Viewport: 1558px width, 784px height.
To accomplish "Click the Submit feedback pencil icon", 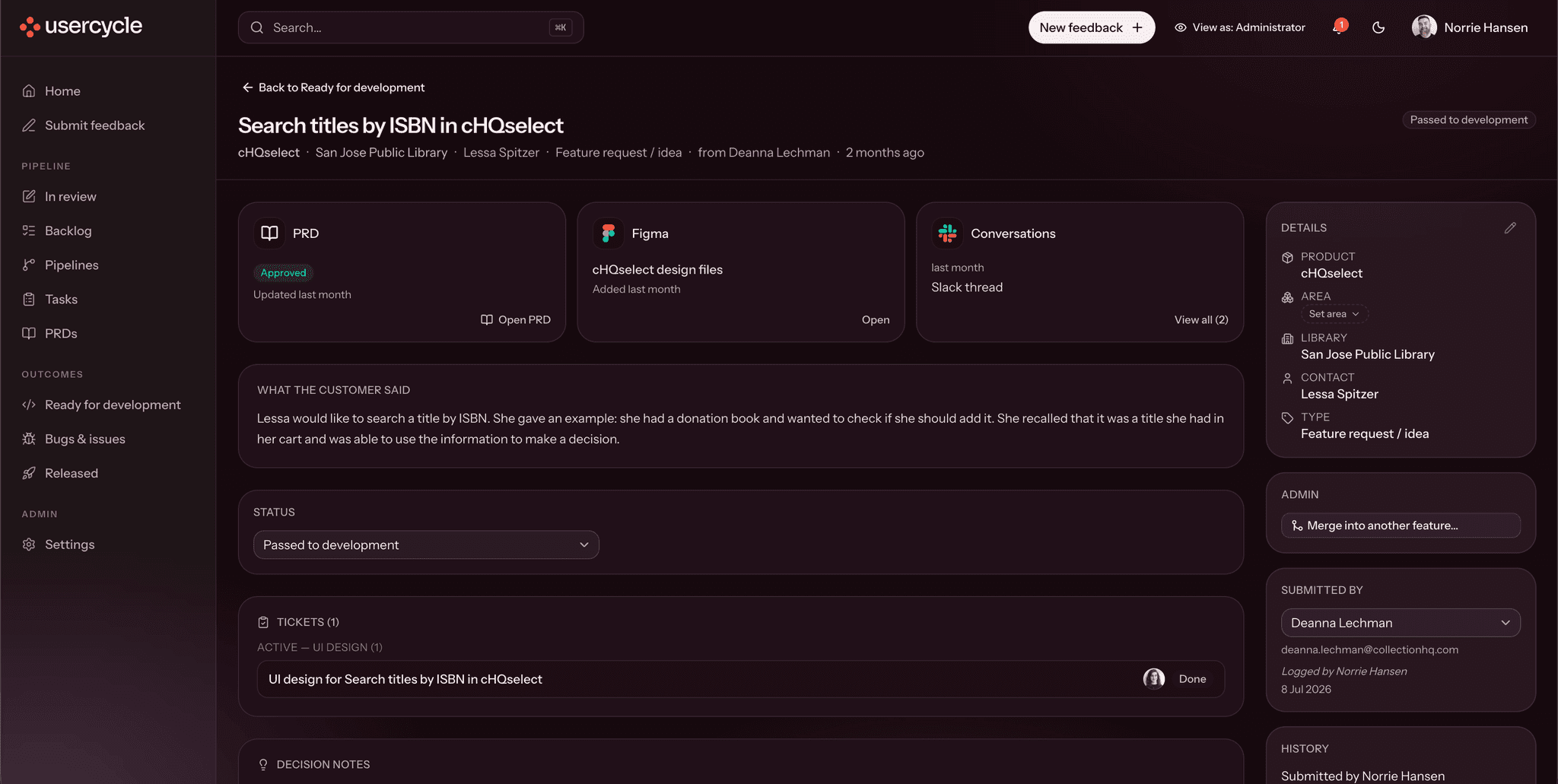I will point(29,125).
